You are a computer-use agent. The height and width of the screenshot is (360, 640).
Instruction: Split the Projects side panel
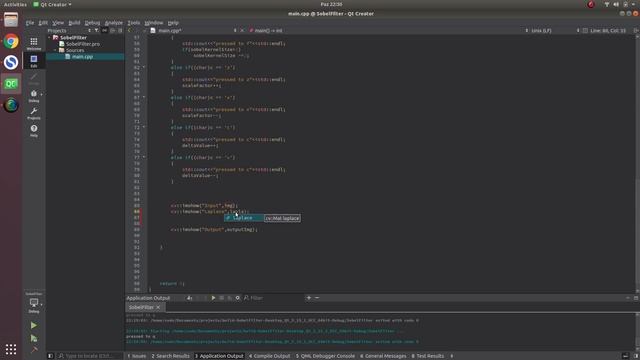pyautogui.click(x=113, y=31)
